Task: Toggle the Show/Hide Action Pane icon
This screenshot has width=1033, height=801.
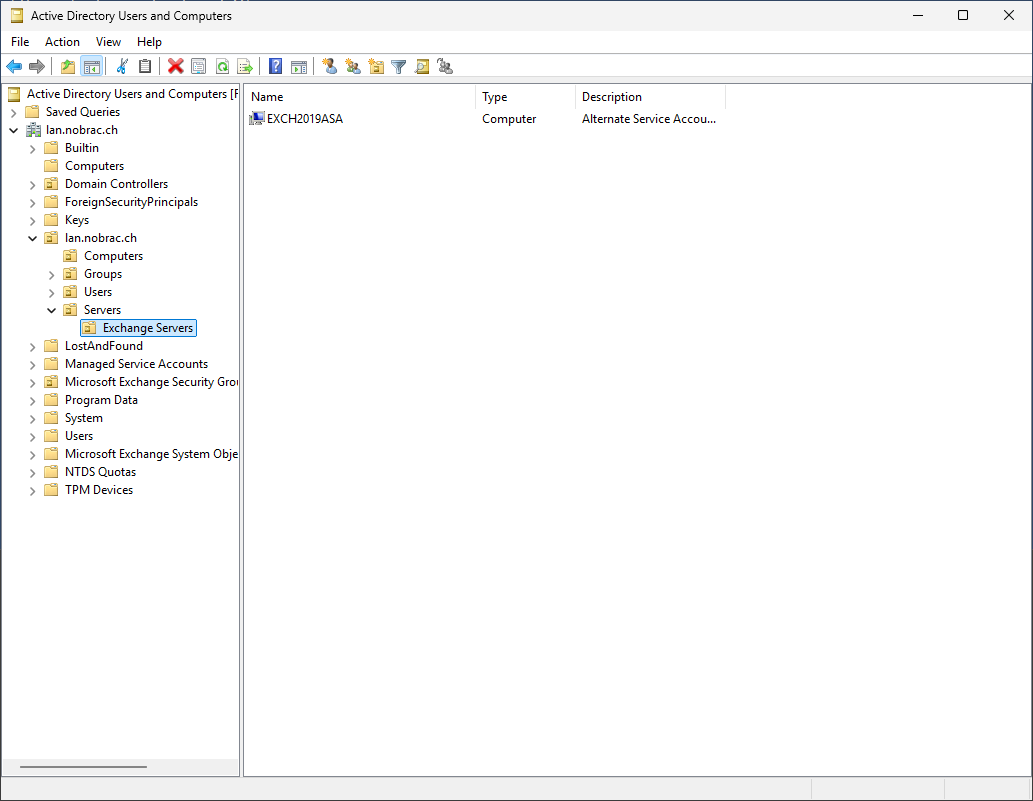Action: (299, 67)
